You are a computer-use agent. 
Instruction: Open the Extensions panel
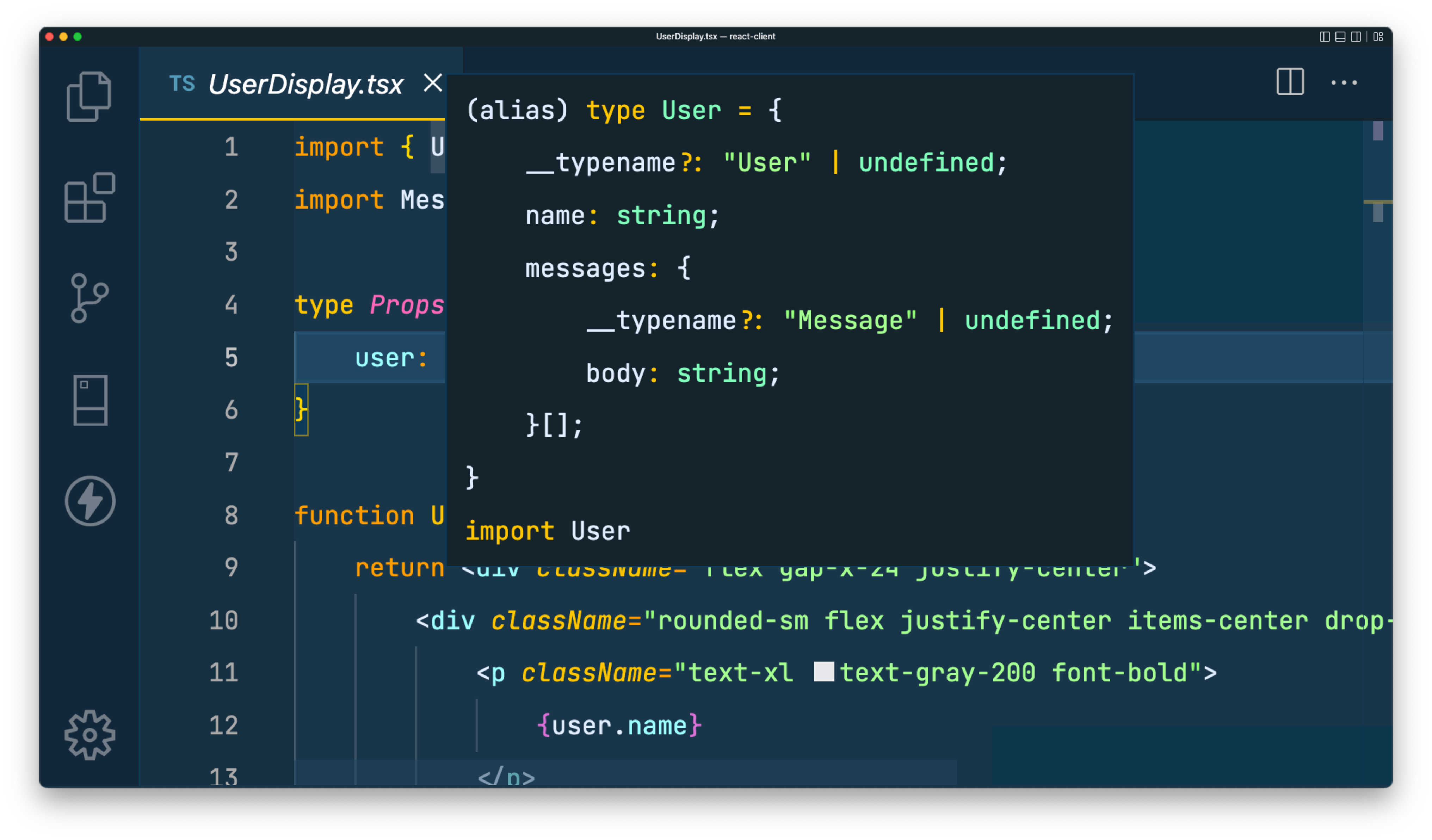tap(89, 197)
